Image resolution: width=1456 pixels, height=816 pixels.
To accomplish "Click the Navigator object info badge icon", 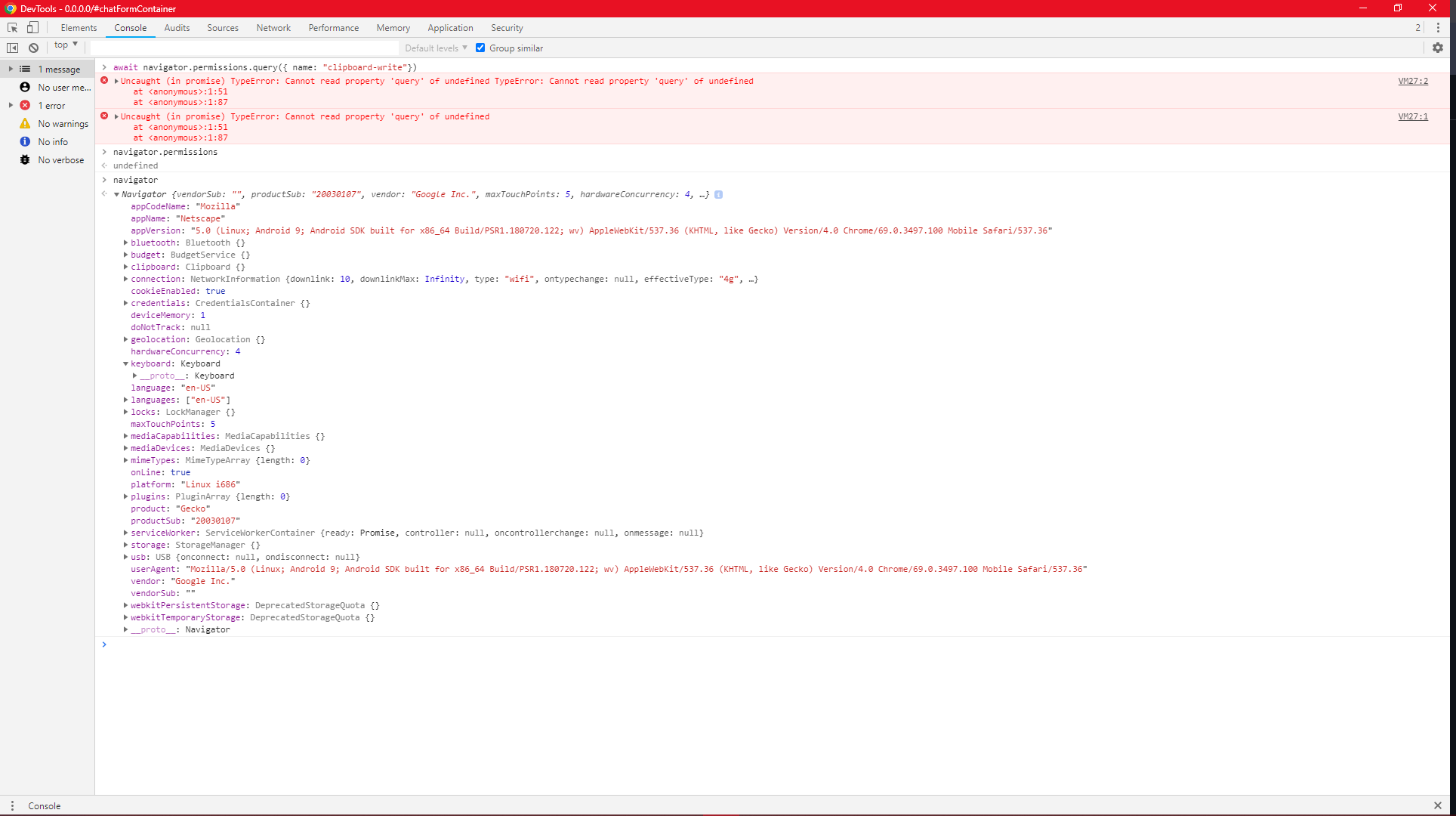I will [x=717, y=194].
